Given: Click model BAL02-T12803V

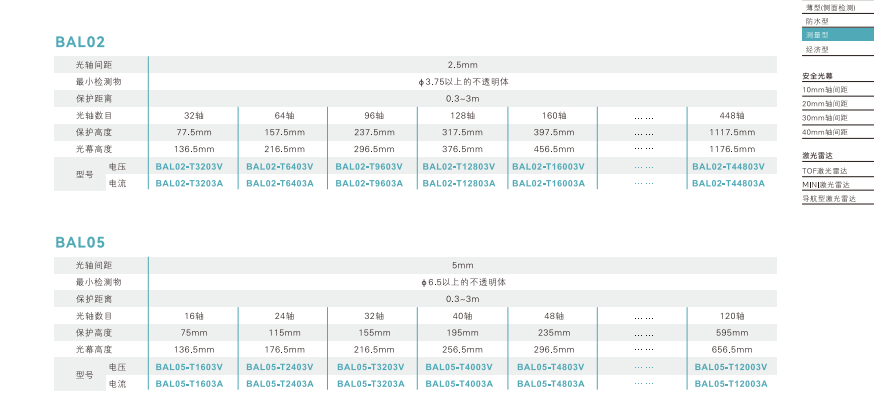Looking at the screenshot, I should [461, 167].
